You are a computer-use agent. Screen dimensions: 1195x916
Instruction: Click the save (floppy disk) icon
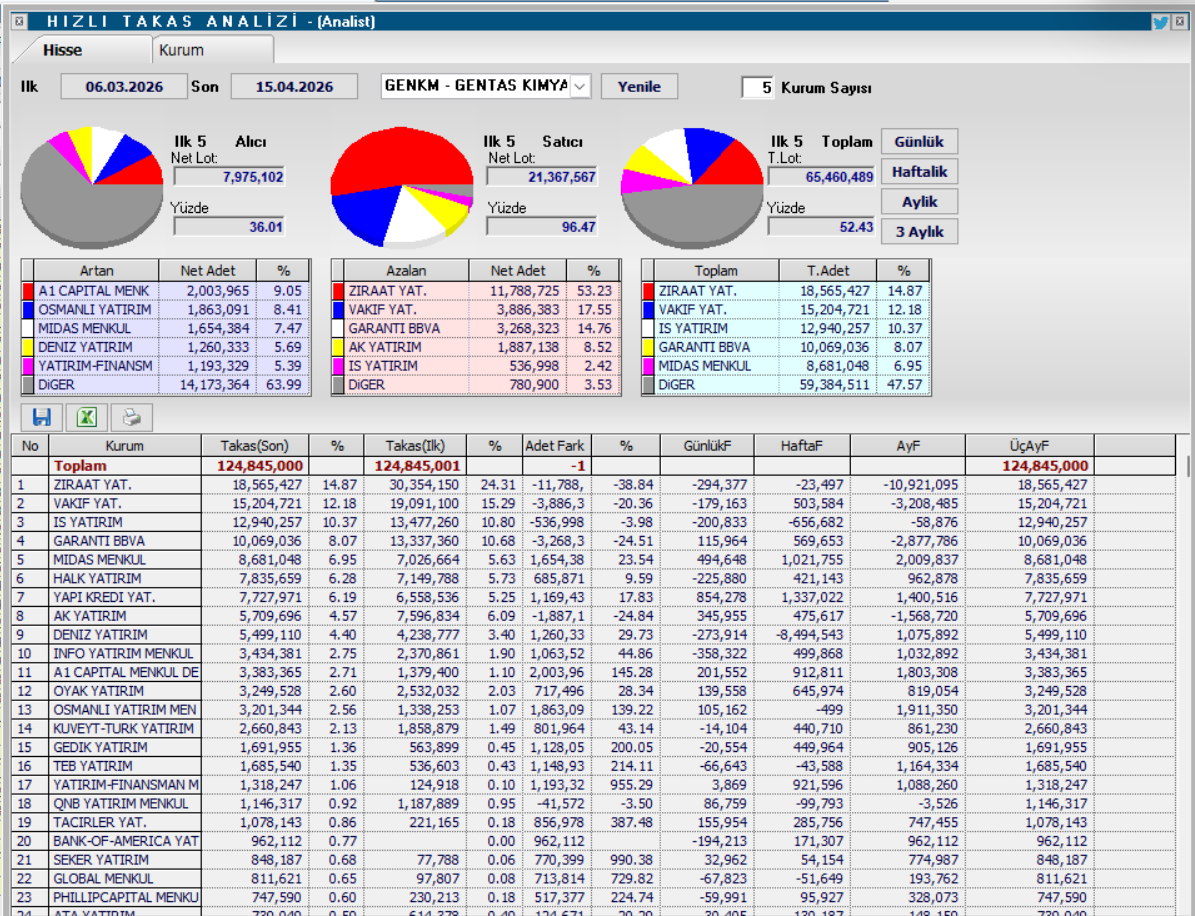[42, 417]
